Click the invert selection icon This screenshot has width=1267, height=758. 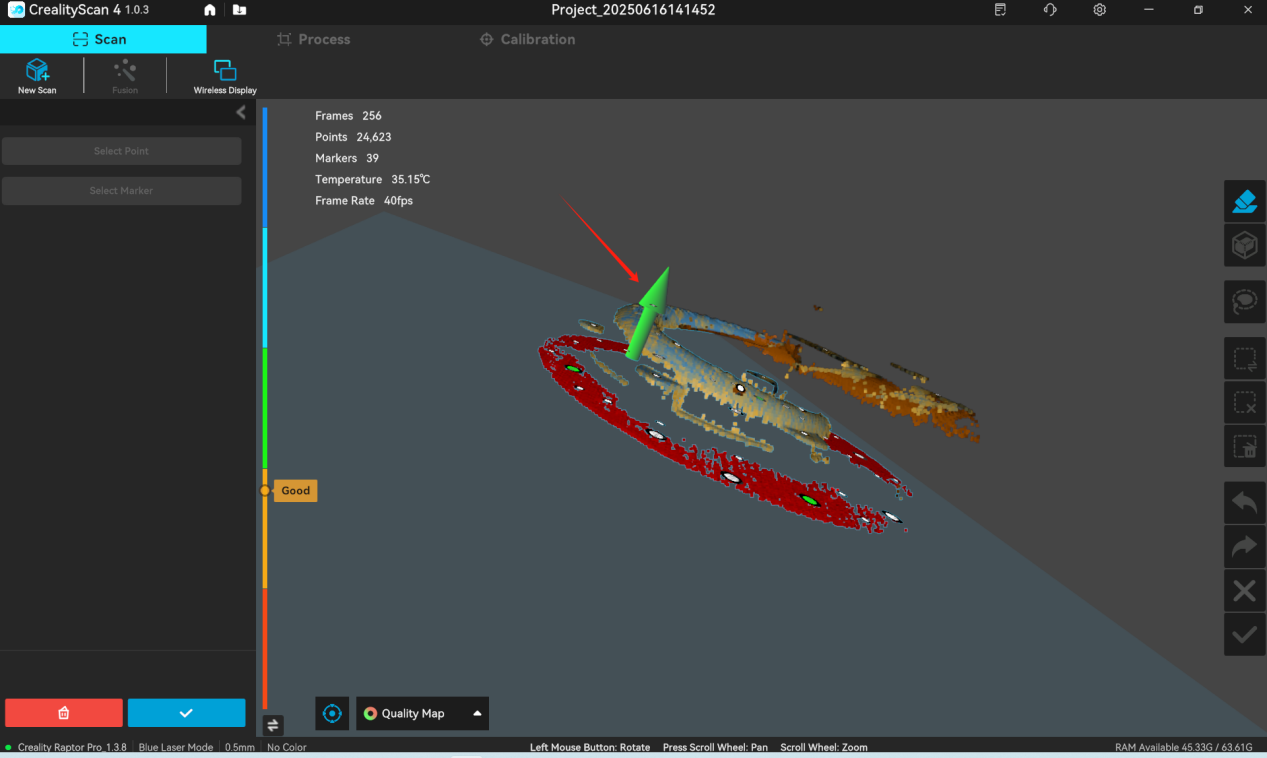[1244, 358]
